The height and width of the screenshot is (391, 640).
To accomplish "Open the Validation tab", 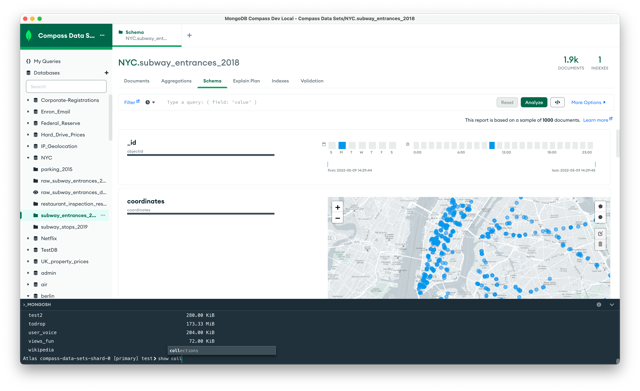I will click(x=312, y=81).
